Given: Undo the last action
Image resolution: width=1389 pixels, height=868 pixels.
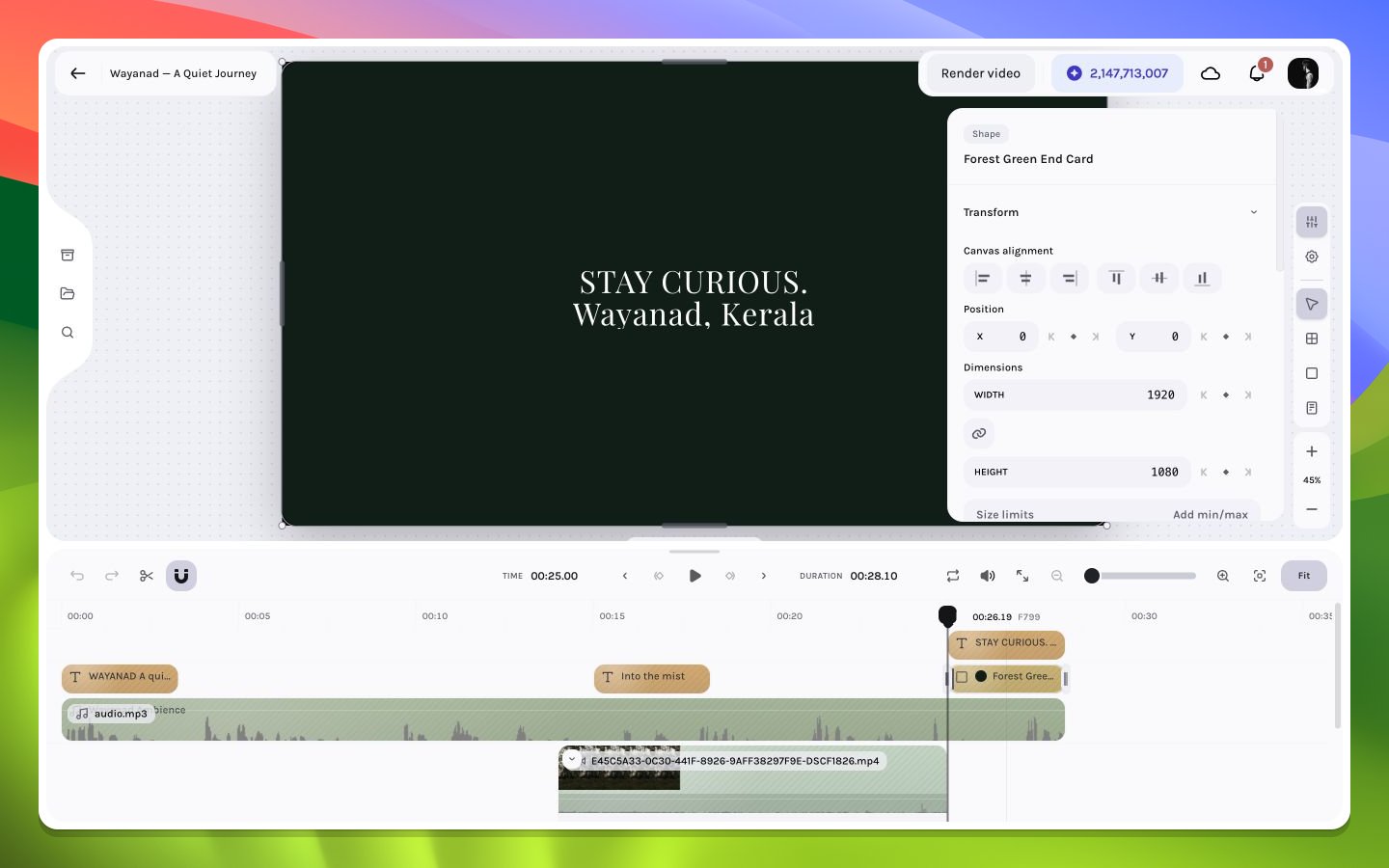Looking at the screenshot, I should [77, 576].
